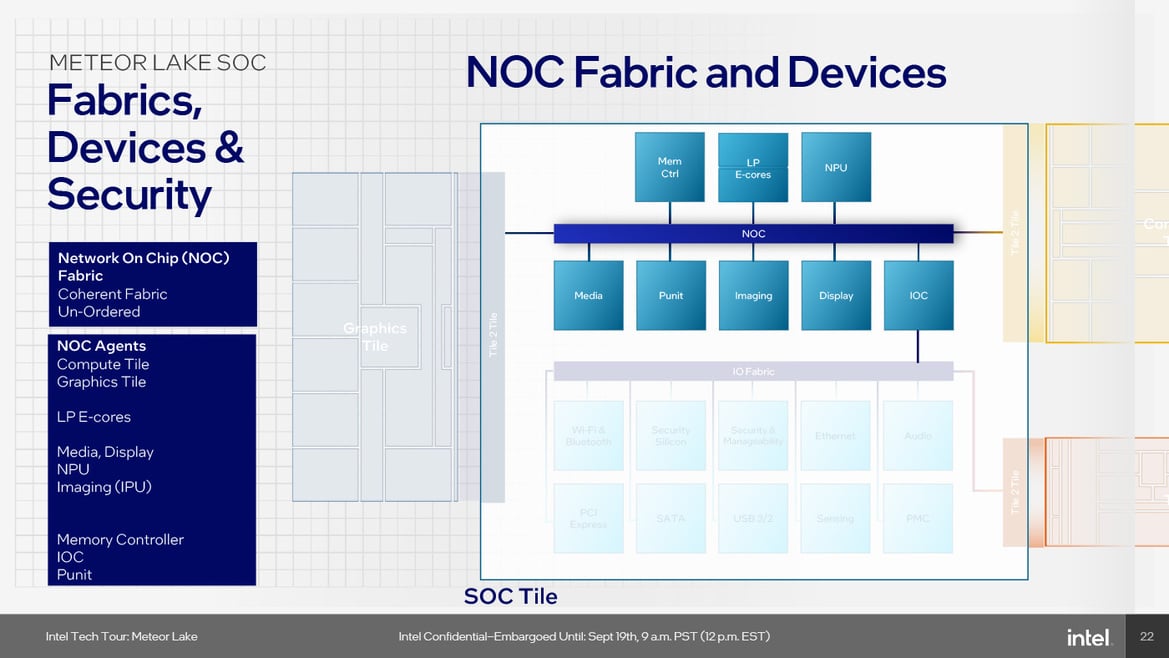Image resolution: width=1169 pixels, height=658 pixels.
Task: Click the orange Tile 2 Tile connector strip
Action: pyautogui.click(x=1015, y=492)
